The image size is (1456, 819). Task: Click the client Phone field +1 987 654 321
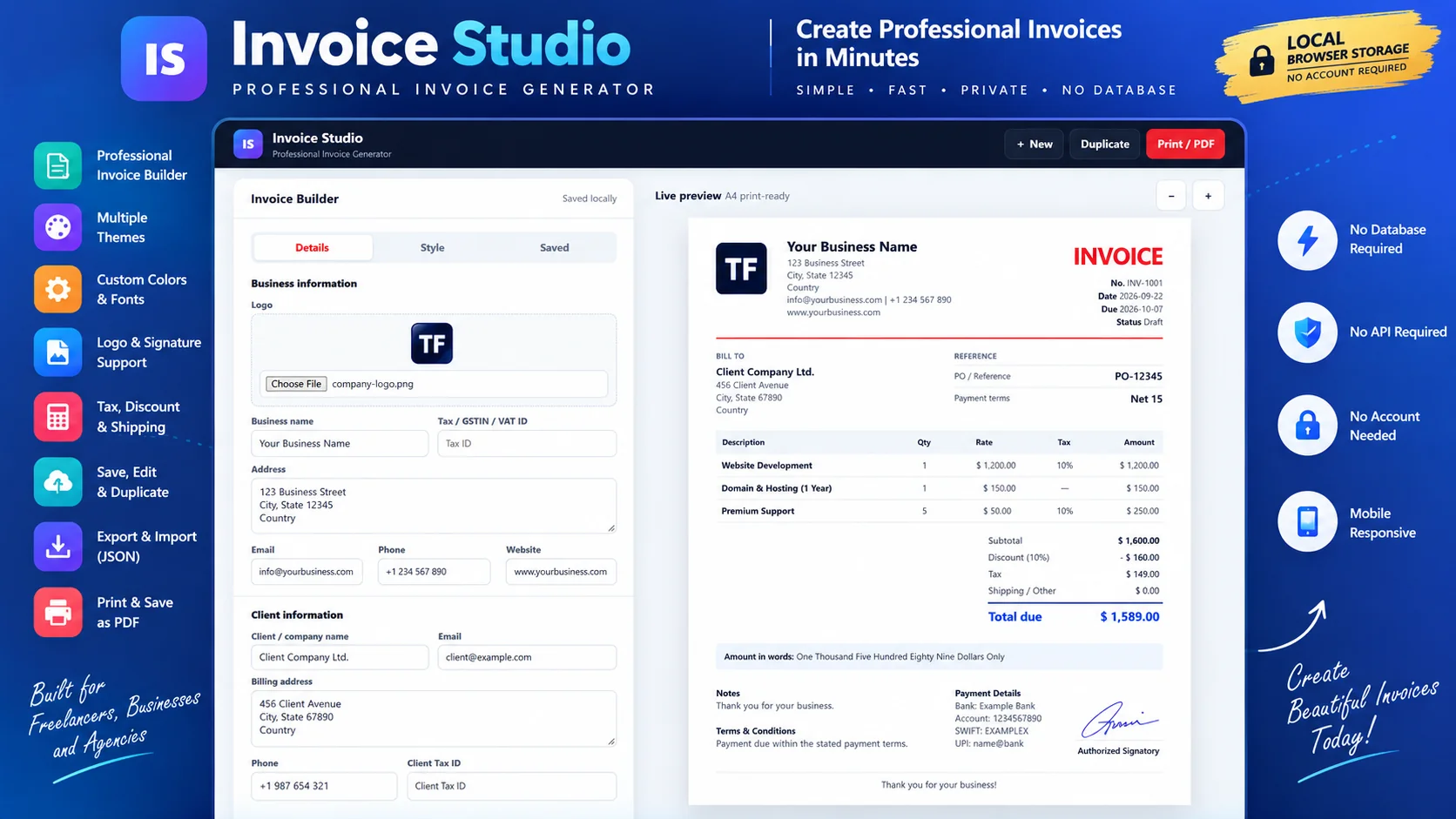(x=324, y=786)
